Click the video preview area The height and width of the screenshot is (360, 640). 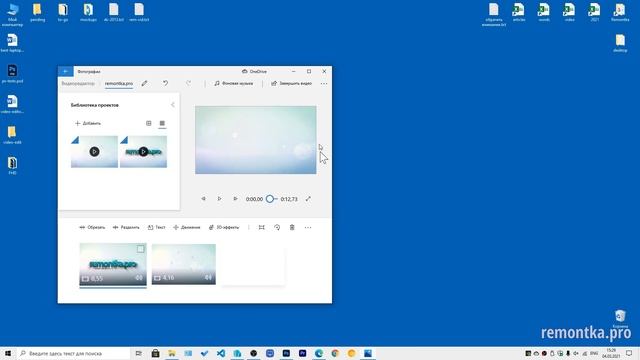(256, 140)
